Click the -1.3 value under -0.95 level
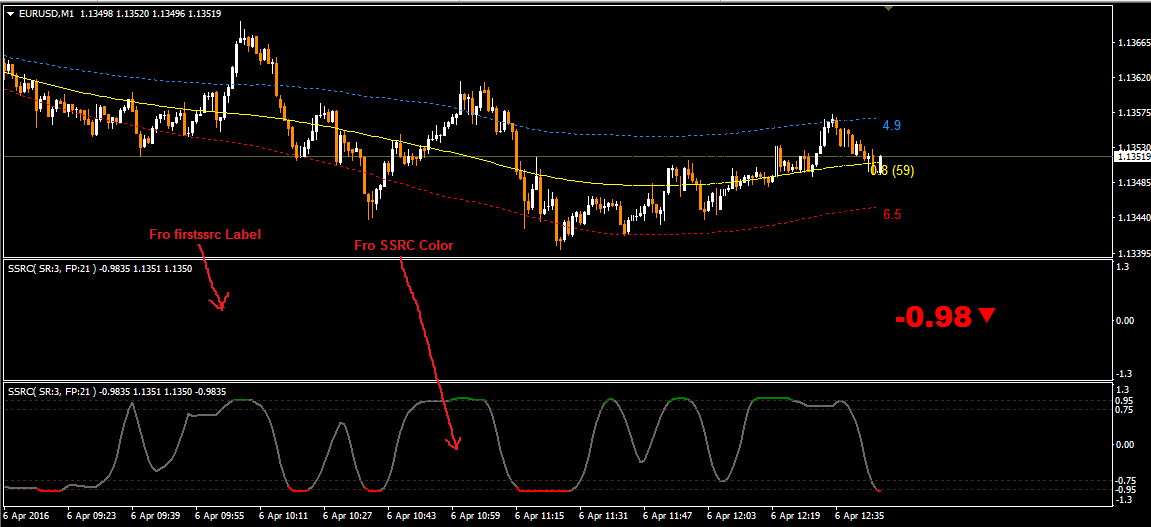The width and height of the screenshot is (1151, 527). click(x=1123, y=500)
